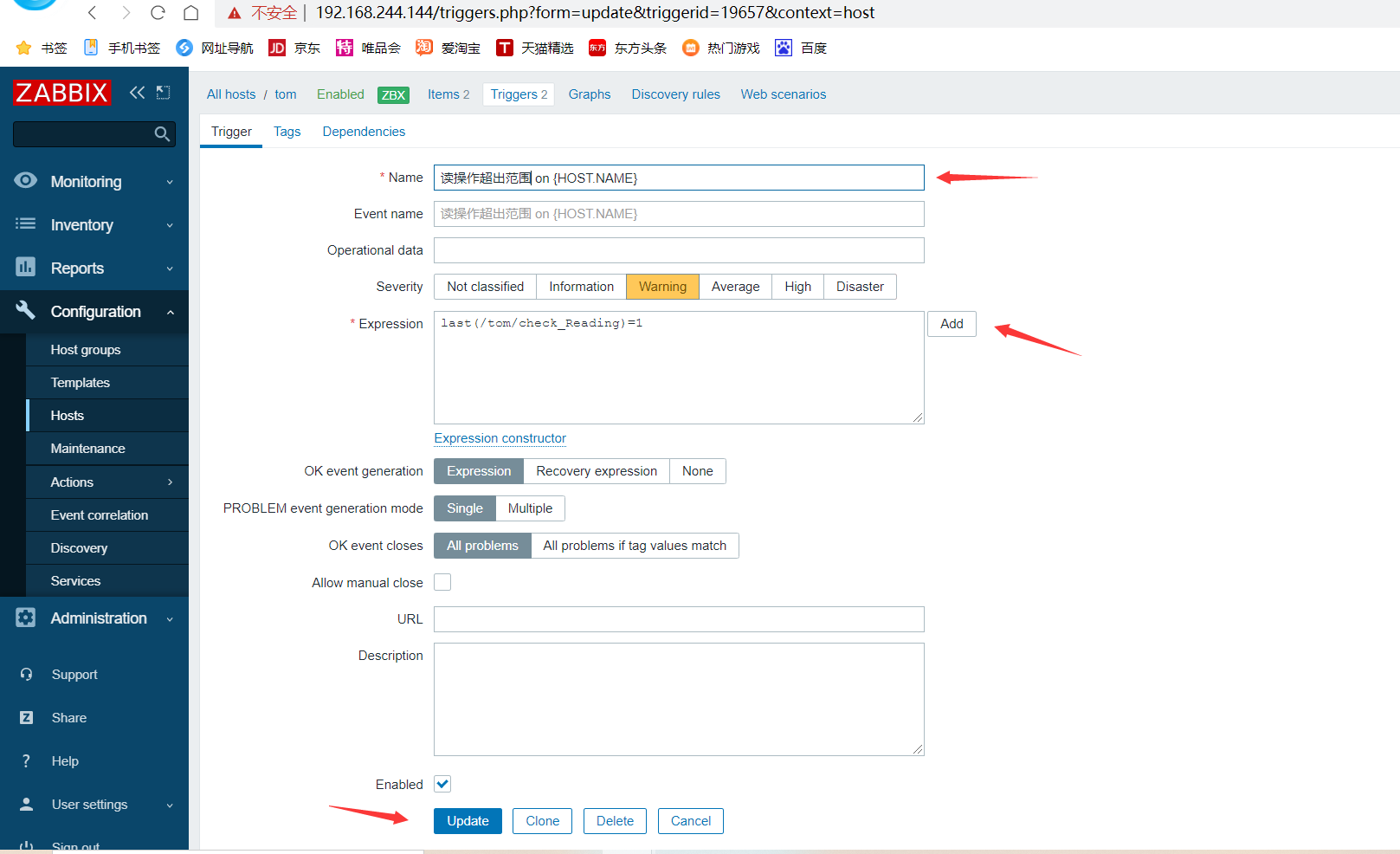
Task: Switch to the Dependencies tab
Action: tap(364, 132)
